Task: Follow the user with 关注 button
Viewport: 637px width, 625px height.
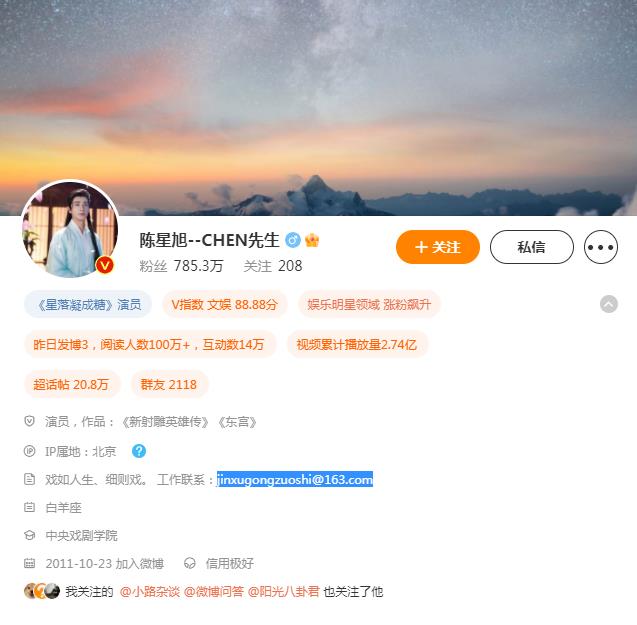Action: (x=438, y=247)
